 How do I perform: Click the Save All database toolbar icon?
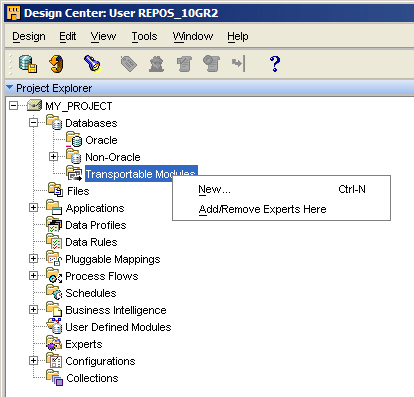(28, 63)
